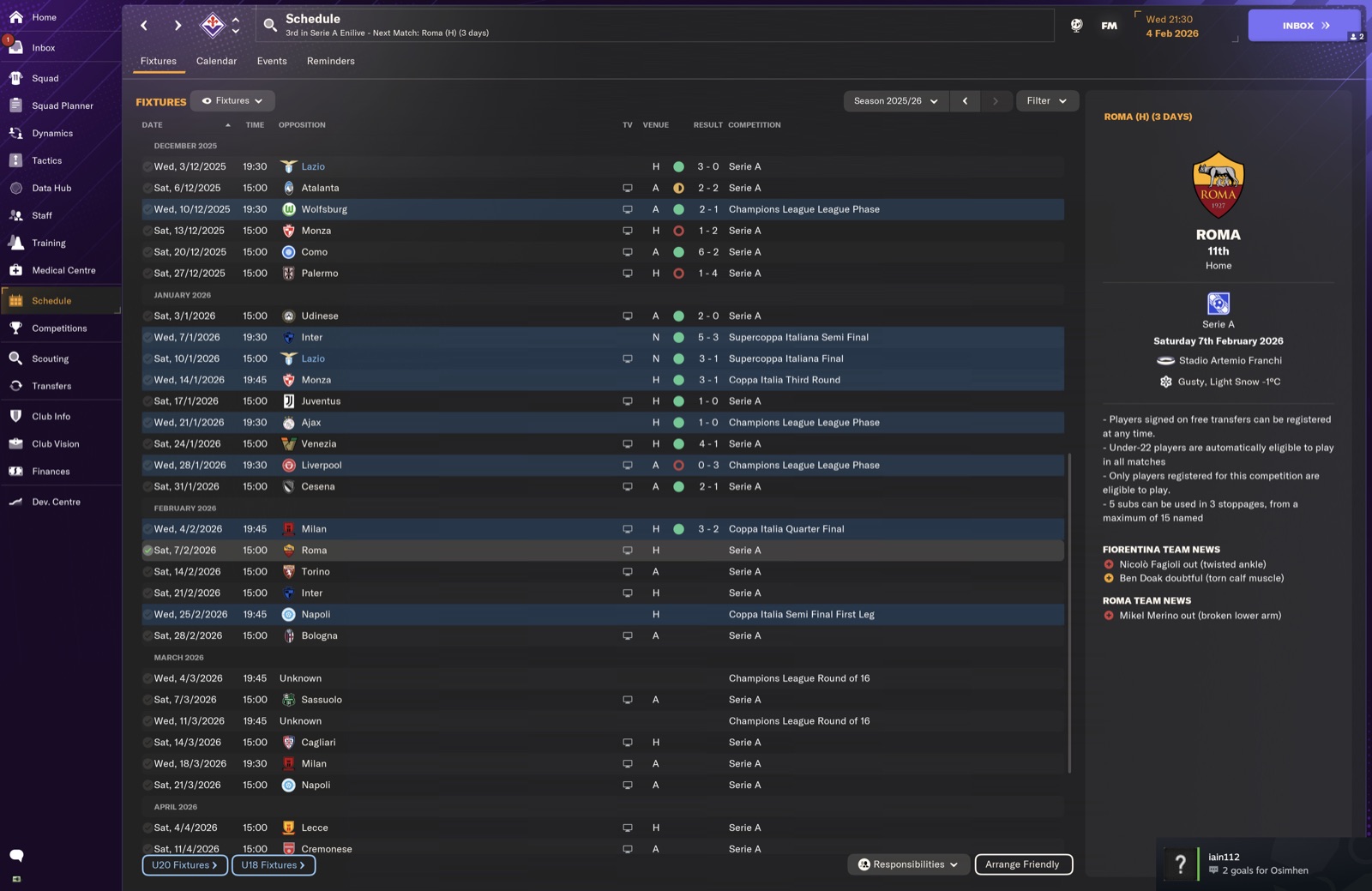This screenshot has width=1372, height=891.
Task: Open the Home sidebar icon
Action: [x=15, y=17]
